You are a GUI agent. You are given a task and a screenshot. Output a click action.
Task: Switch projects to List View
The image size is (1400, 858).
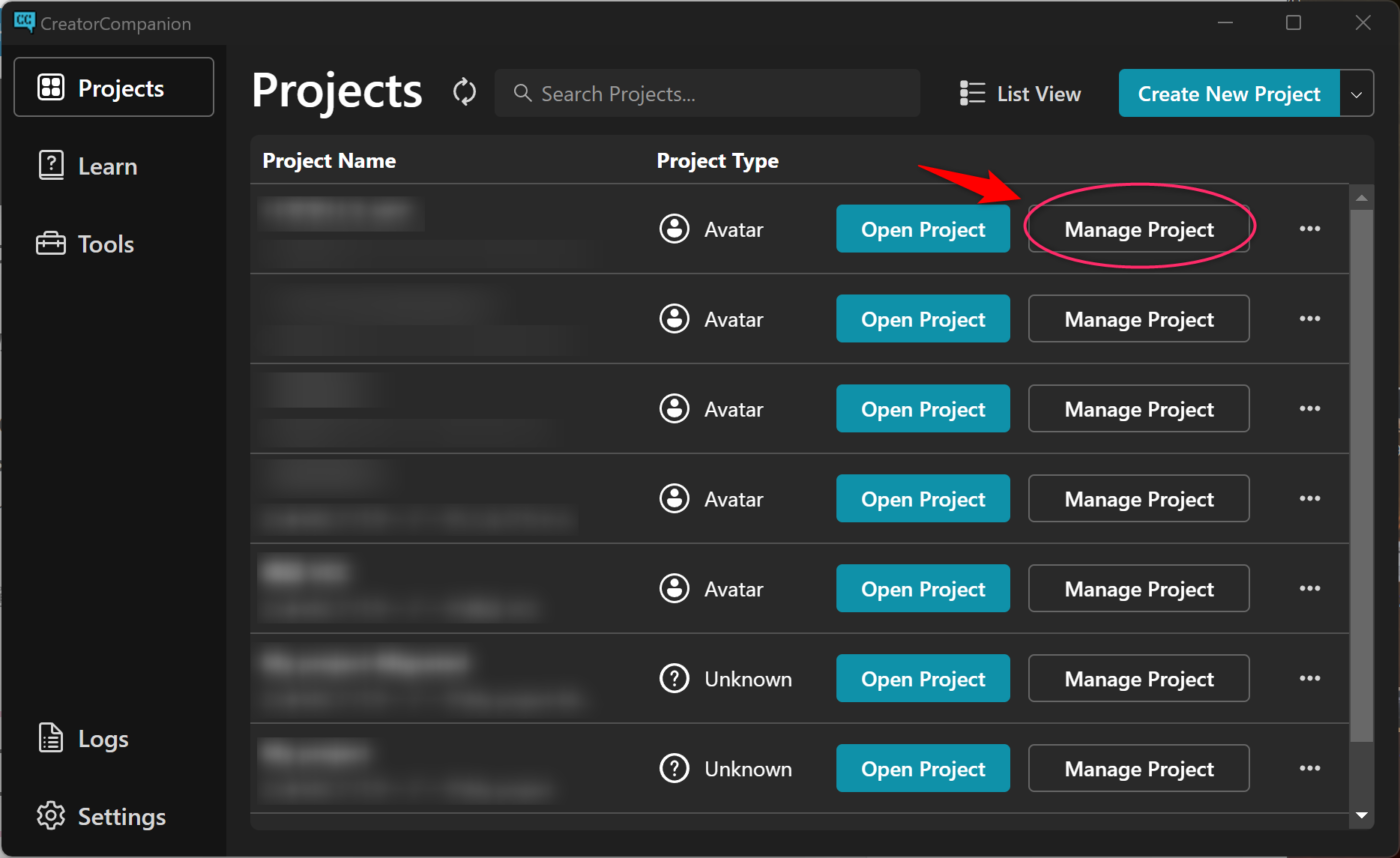click(1020, 93)
